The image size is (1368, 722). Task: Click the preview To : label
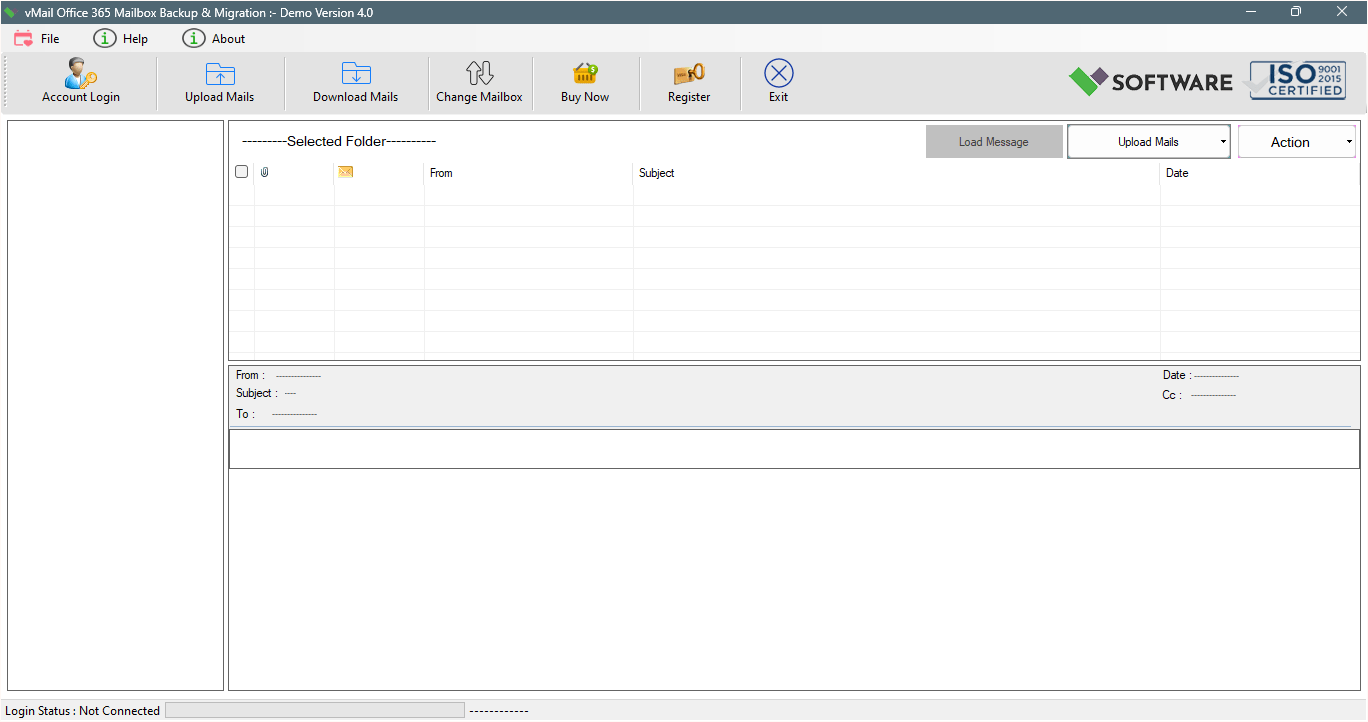point(245,414)
